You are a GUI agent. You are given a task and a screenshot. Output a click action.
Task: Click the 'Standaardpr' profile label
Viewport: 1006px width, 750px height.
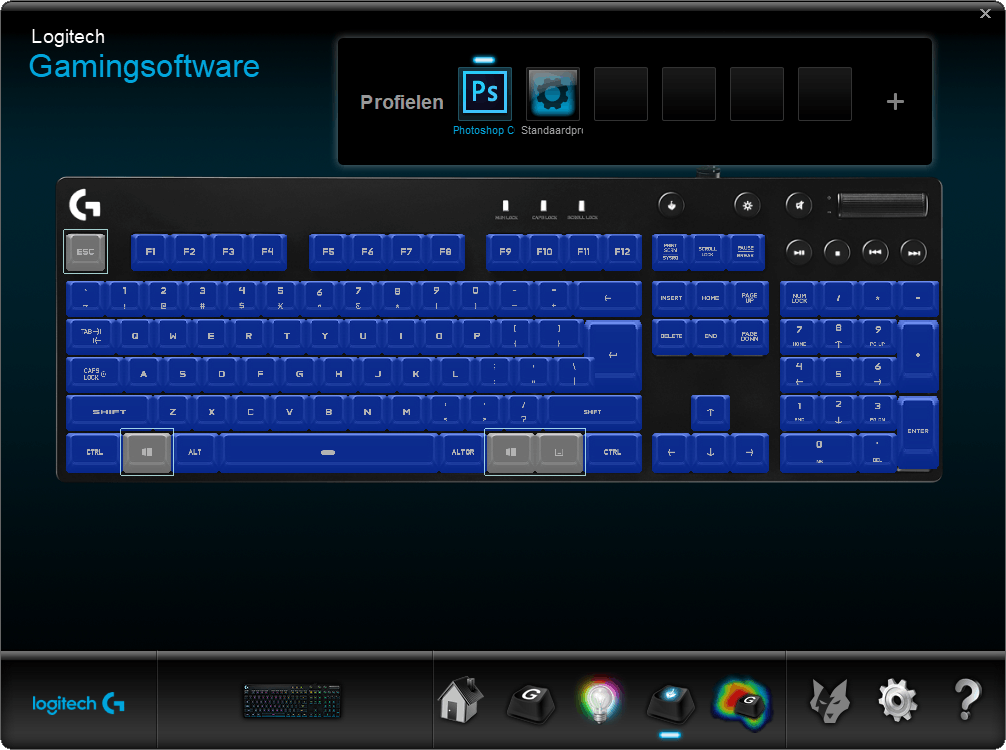point(552,130)
